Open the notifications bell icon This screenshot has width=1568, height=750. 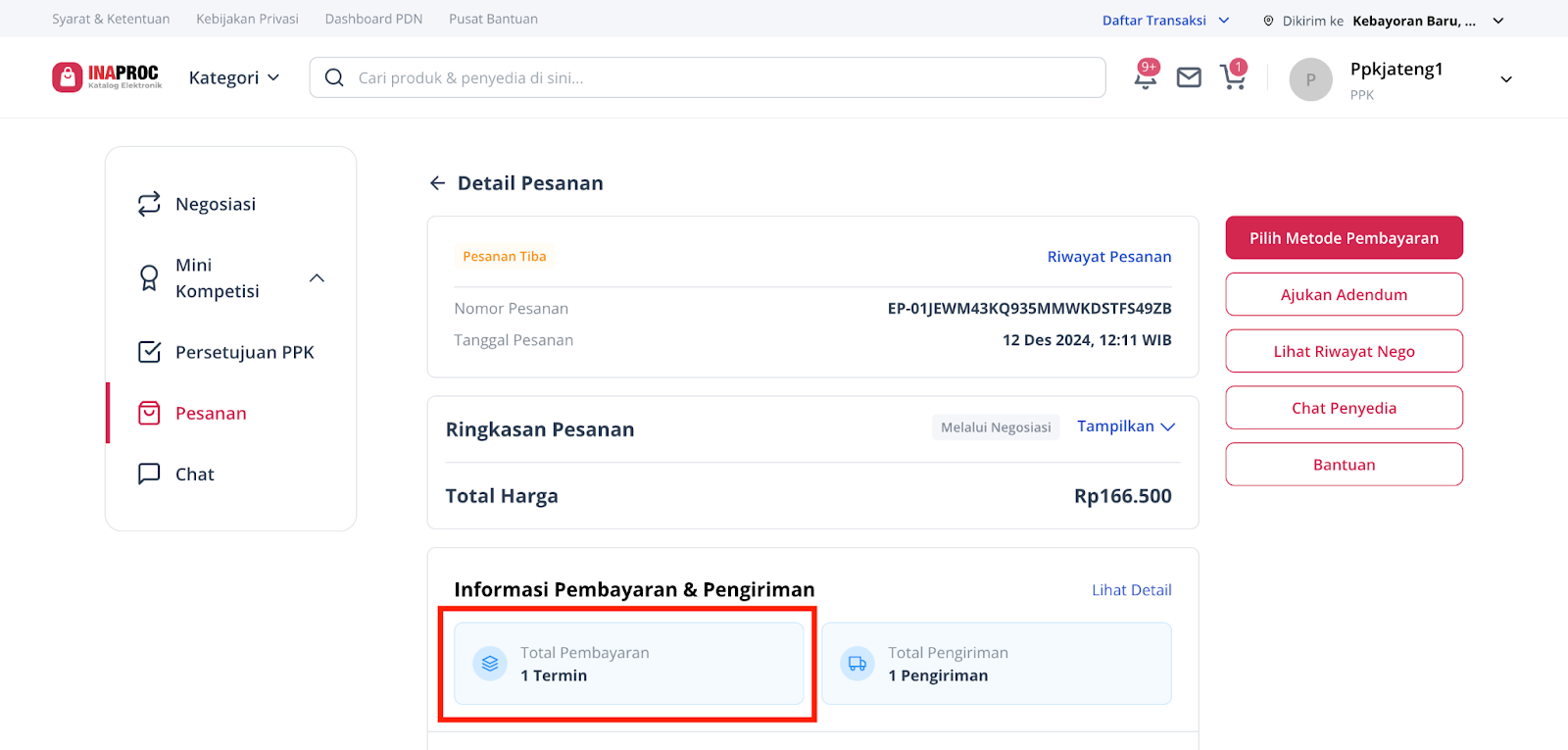coord(1146,76)
